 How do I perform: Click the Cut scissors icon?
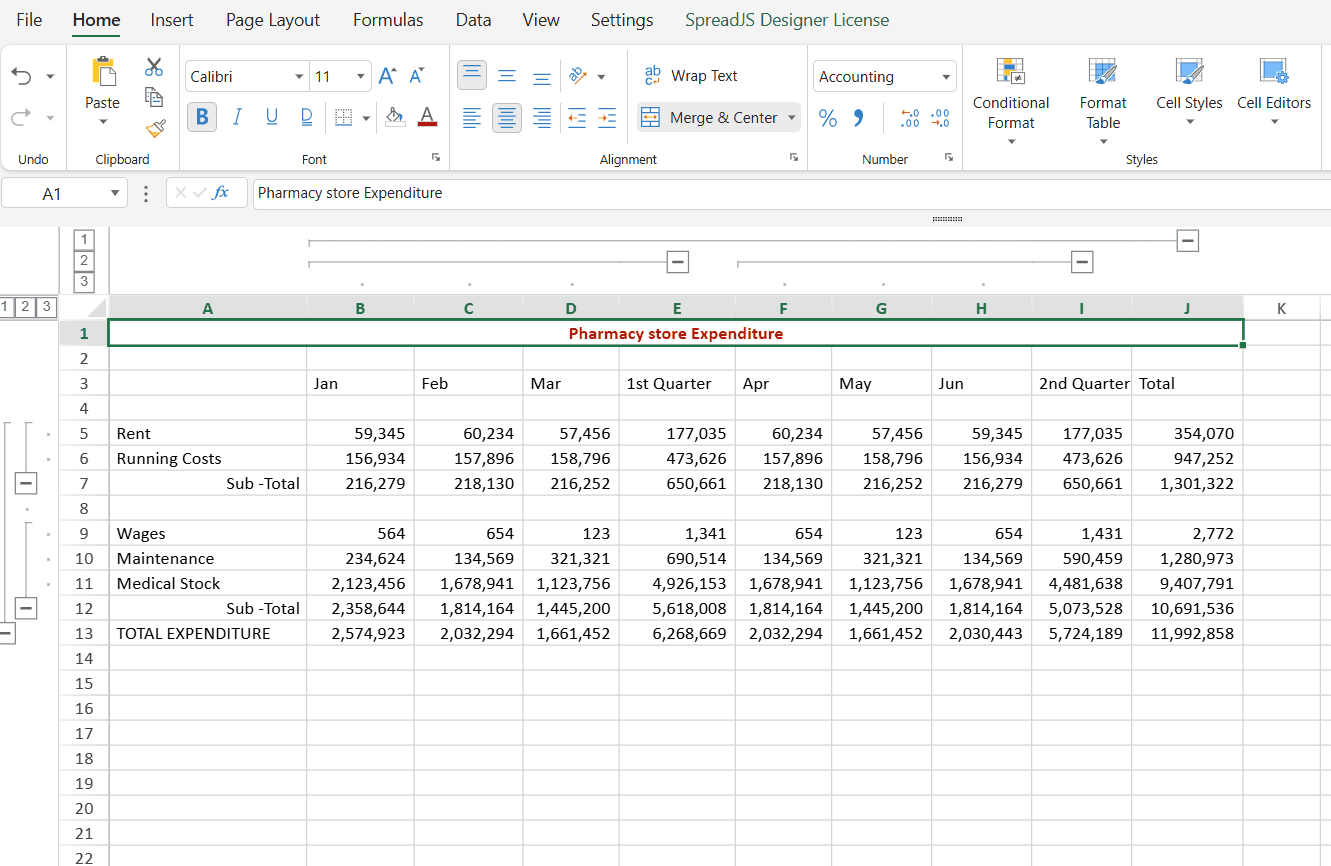click(x=154, y=67)
